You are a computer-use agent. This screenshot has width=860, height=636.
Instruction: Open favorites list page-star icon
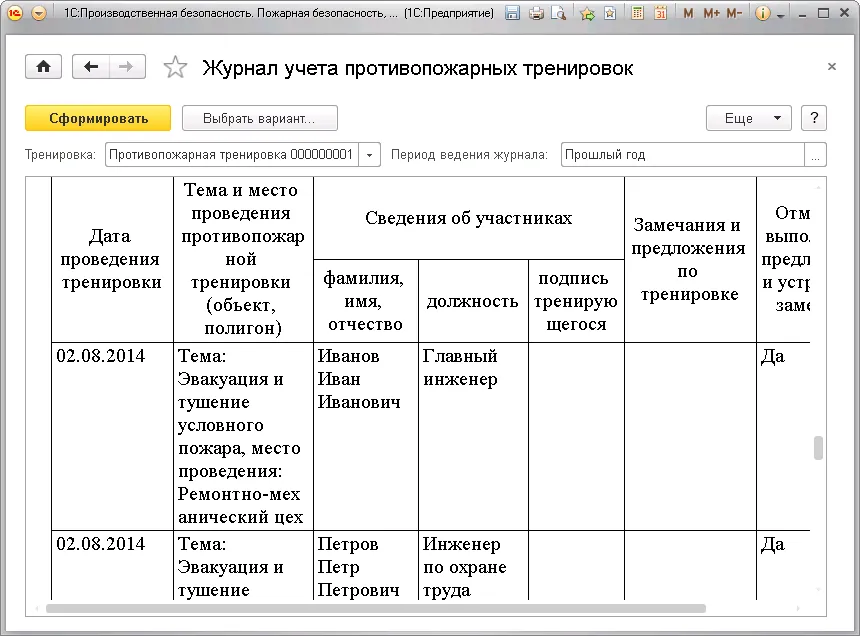(x=609, y=13)
